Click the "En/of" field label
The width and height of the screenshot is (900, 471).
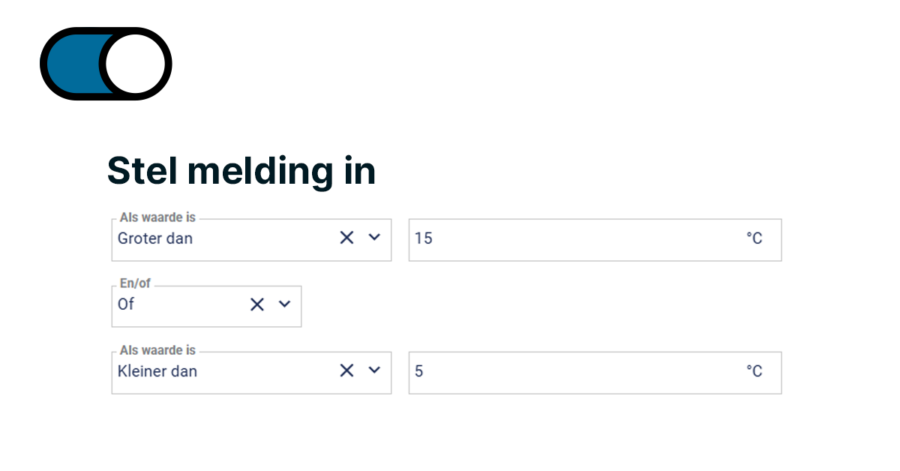point(135,283)
